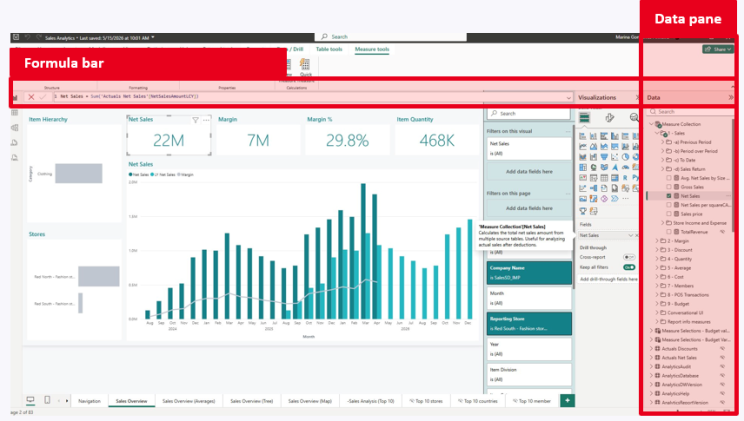Expand the formula bar dropdown arrow

point(568,97)
